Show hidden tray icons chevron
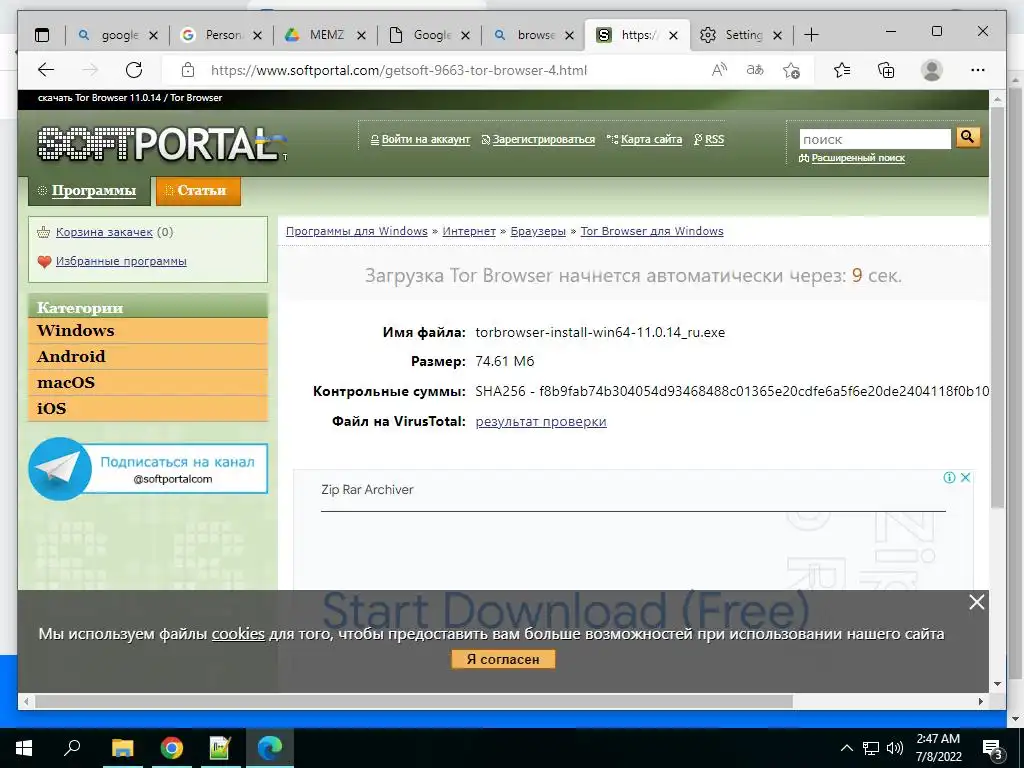 click(x=846, y=748)
